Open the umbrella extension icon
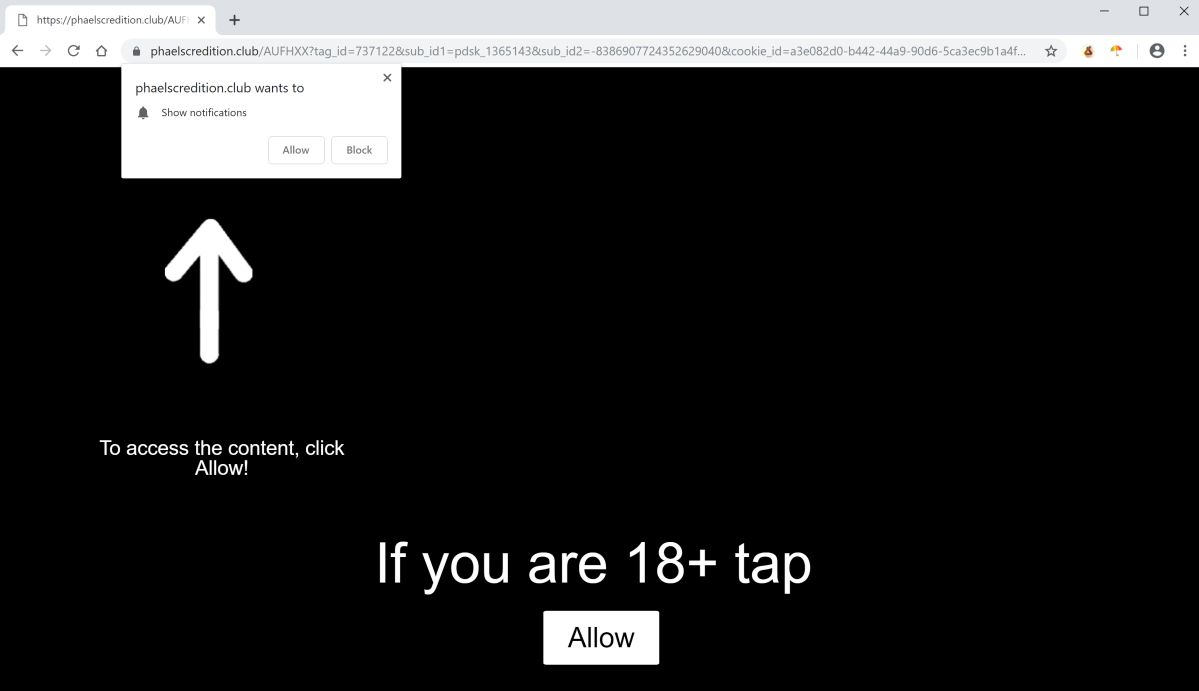 click(x=1116, y=51)
